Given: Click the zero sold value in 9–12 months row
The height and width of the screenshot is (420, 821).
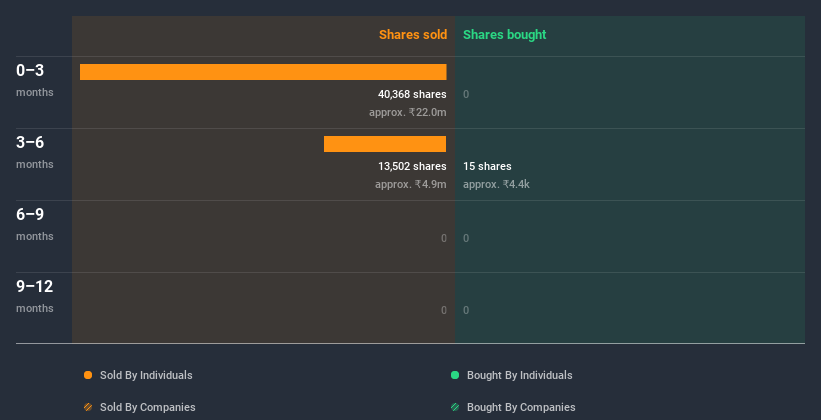Looking at the screenshot, I should (444, 310).
